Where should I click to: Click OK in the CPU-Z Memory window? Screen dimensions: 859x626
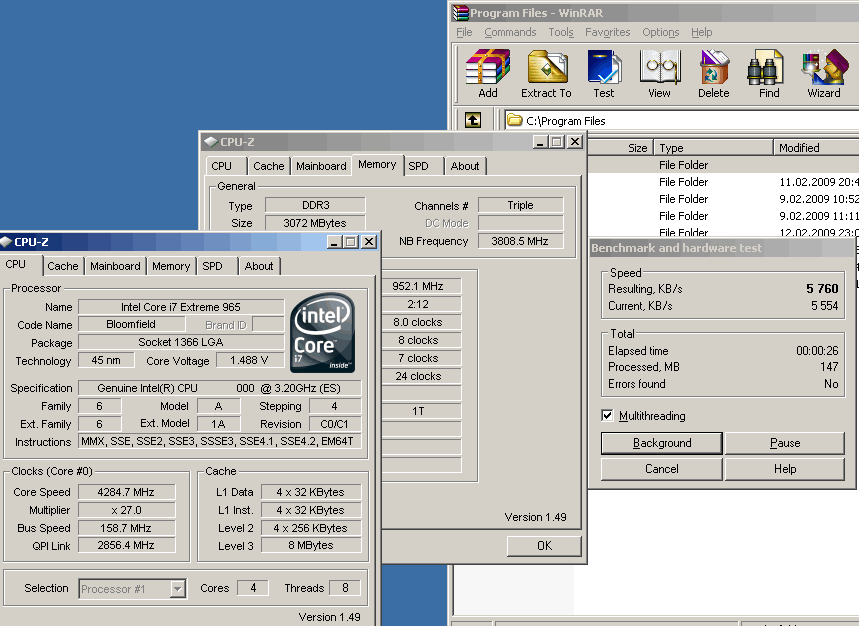[x=544, y=545]
